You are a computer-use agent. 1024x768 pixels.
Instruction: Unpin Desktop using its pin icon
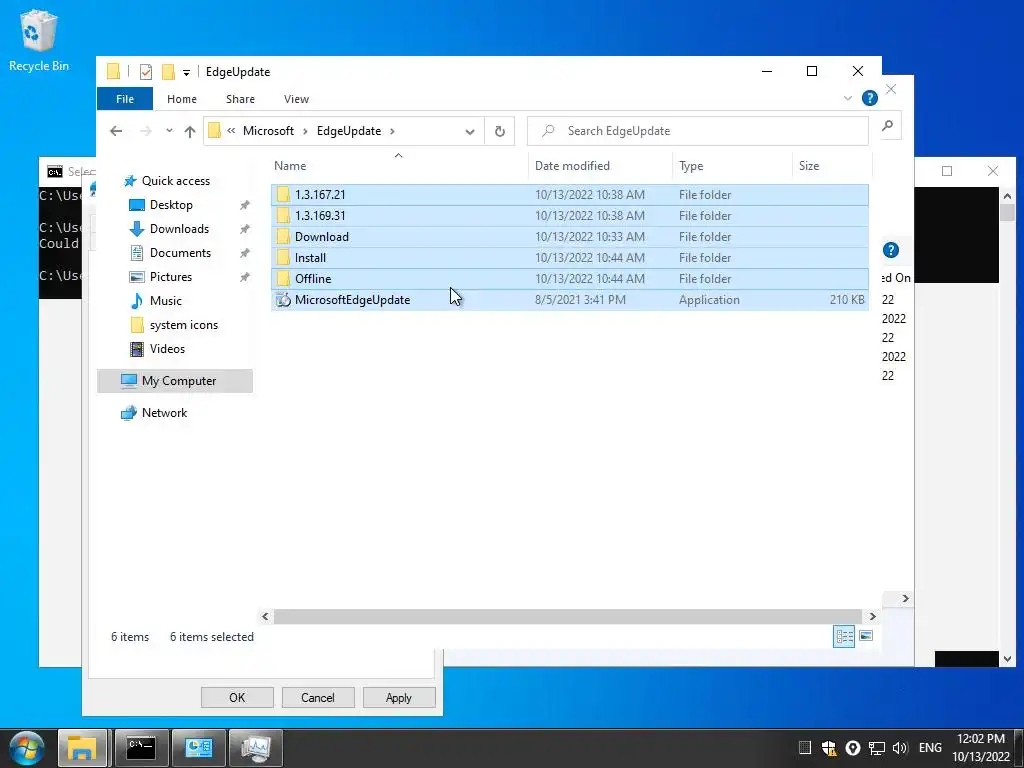click(245, 205)
